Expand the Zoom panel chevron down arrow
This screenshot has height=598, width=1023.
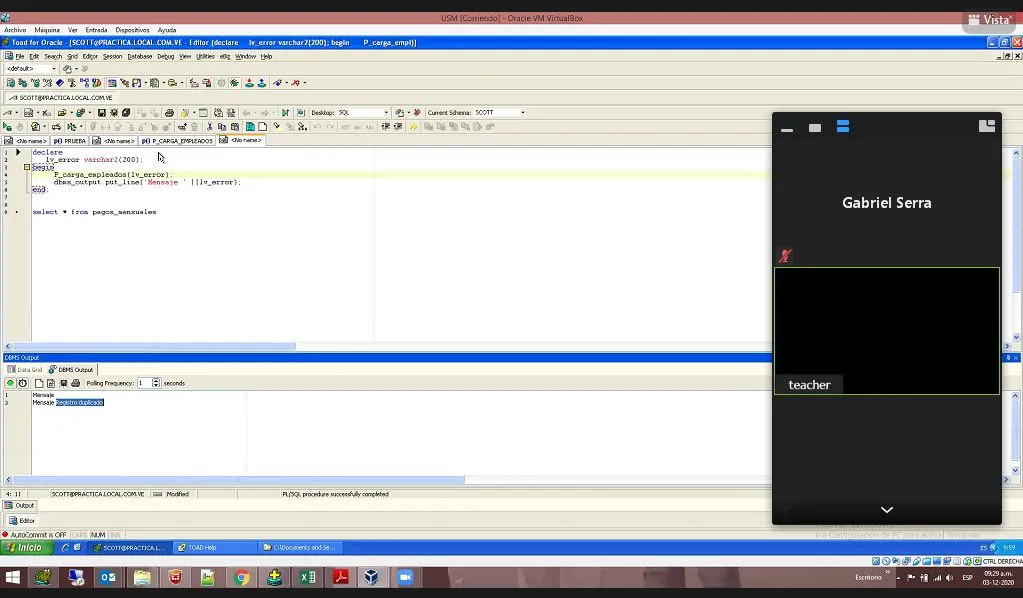[x=887, y=510]
